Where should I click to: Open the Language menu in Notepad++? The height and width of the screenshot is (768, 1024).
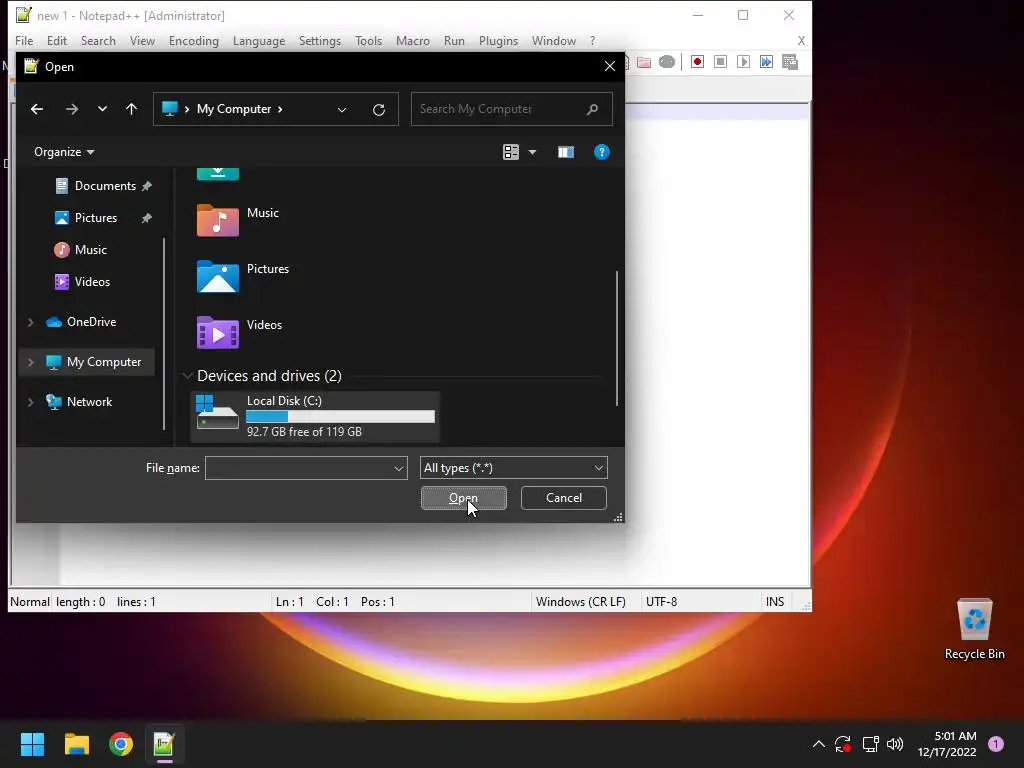tap(259, 40)
